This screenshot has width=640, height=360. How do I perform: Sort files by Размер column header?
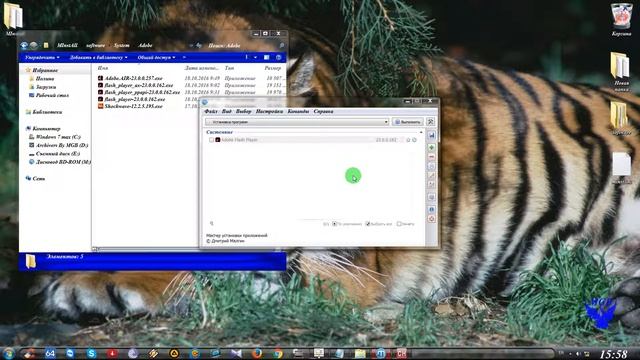(x=273, y=68)
